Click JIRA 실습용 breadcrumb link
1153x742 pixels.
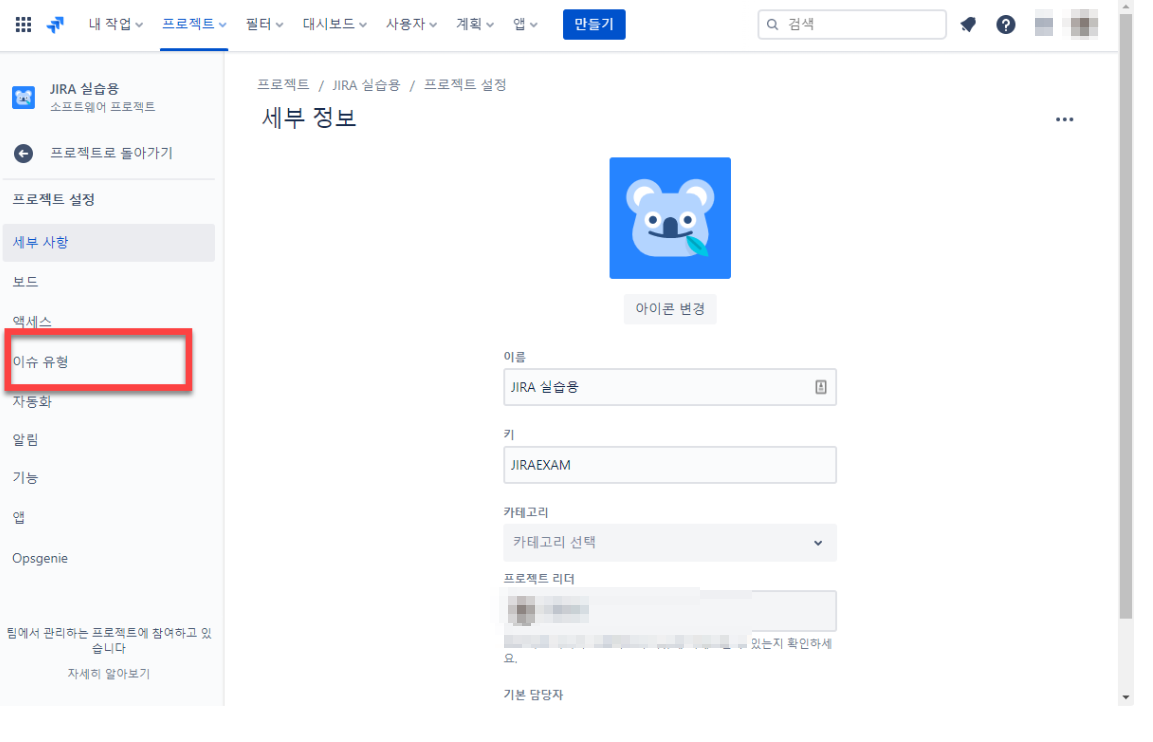(365, 85)
